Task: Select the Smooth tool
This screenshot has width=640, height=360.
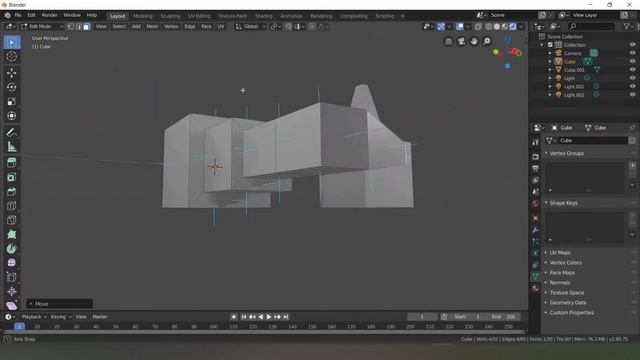Action: point(12,262)
